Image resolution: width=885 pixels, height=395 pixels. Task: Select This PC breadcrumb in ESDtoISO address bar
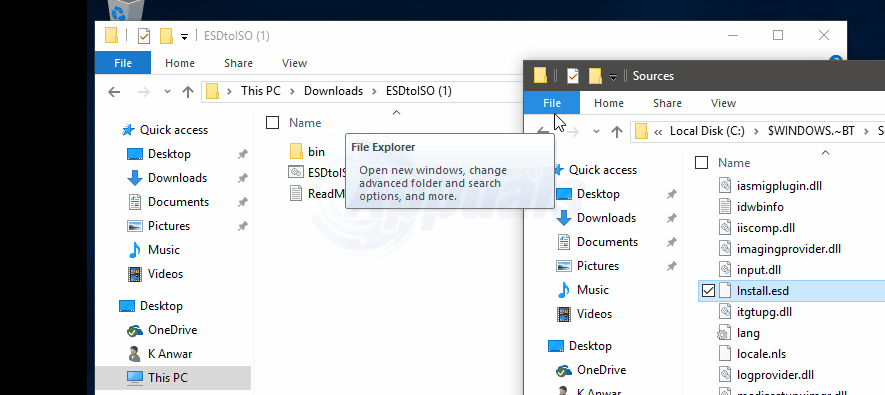[260, 91]
